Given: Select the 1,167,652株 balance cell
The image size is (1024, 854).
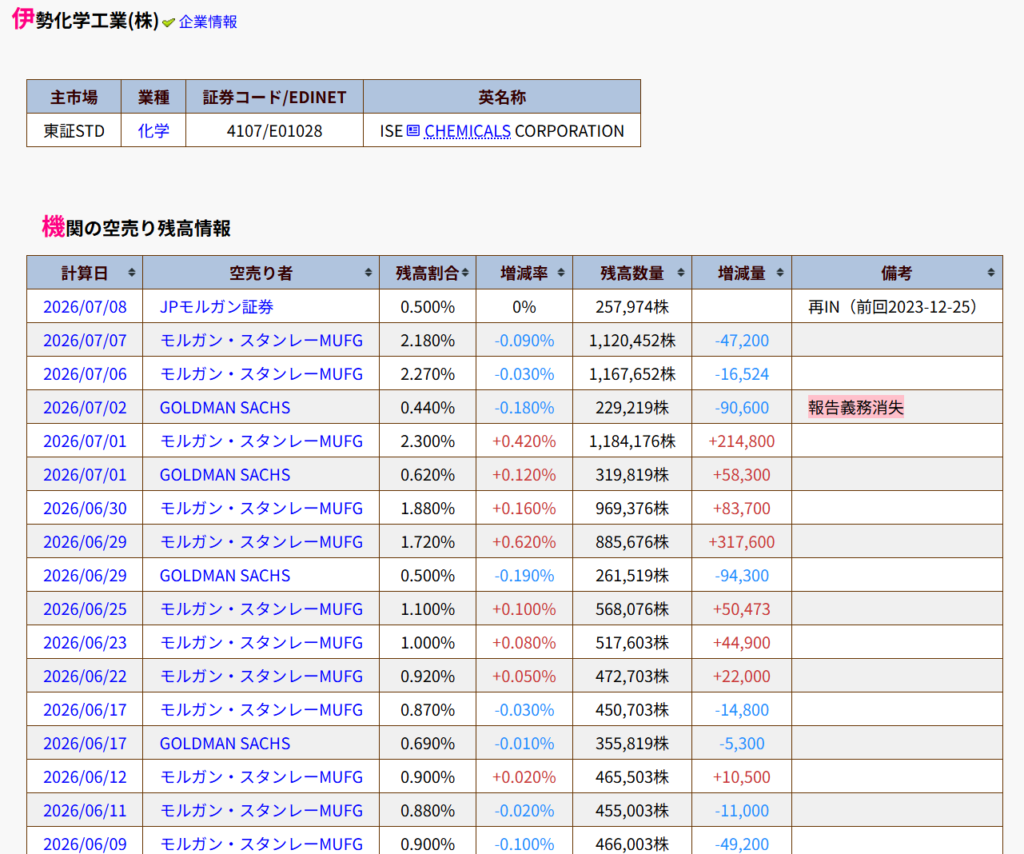Looking at the screenshot, I should [x=632, y=374].
